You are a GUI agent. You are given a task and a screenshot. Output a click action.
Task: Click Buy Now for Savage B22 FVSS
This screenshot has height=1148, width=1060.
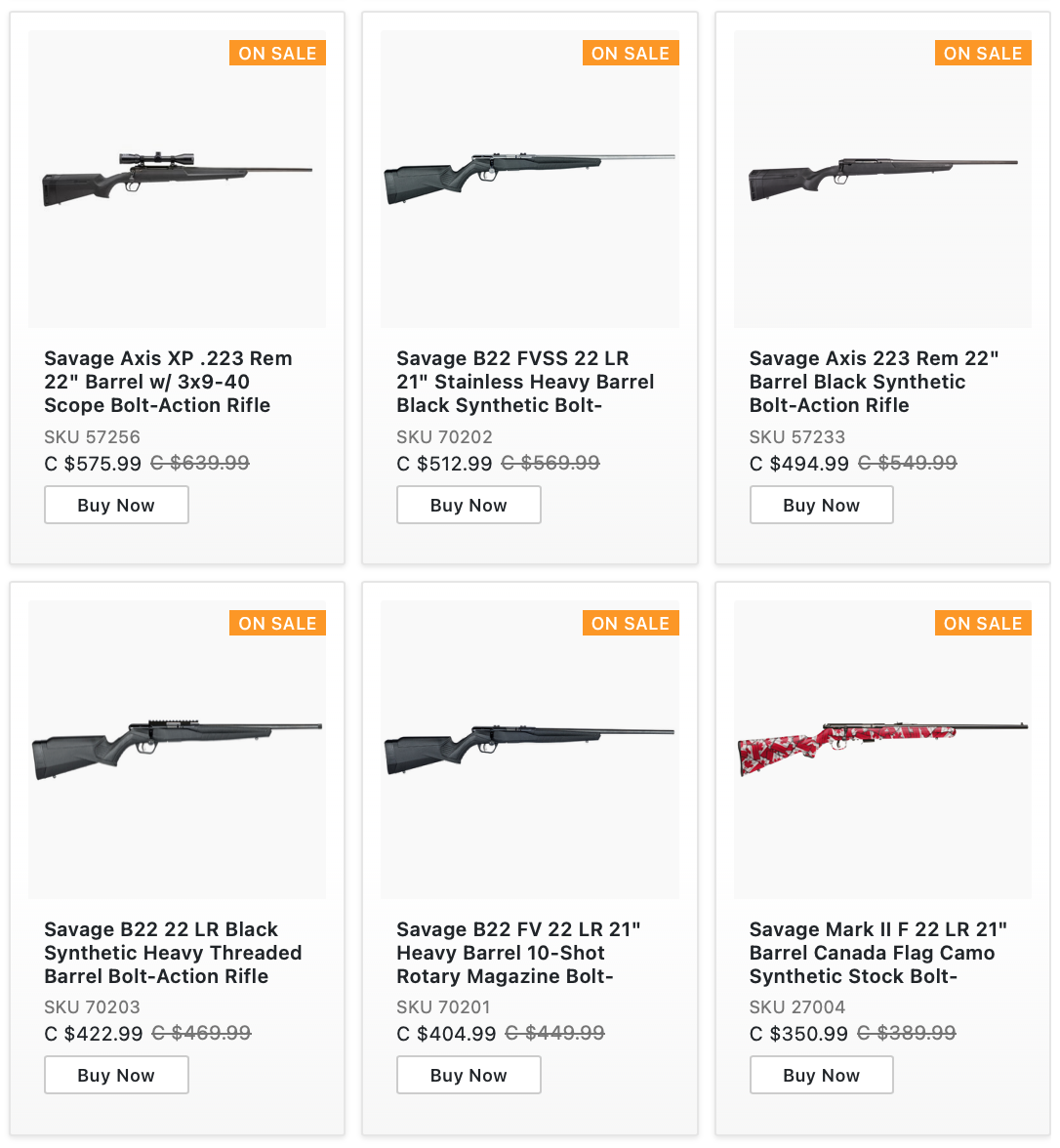pyautogui.click(x=469, y=505)
